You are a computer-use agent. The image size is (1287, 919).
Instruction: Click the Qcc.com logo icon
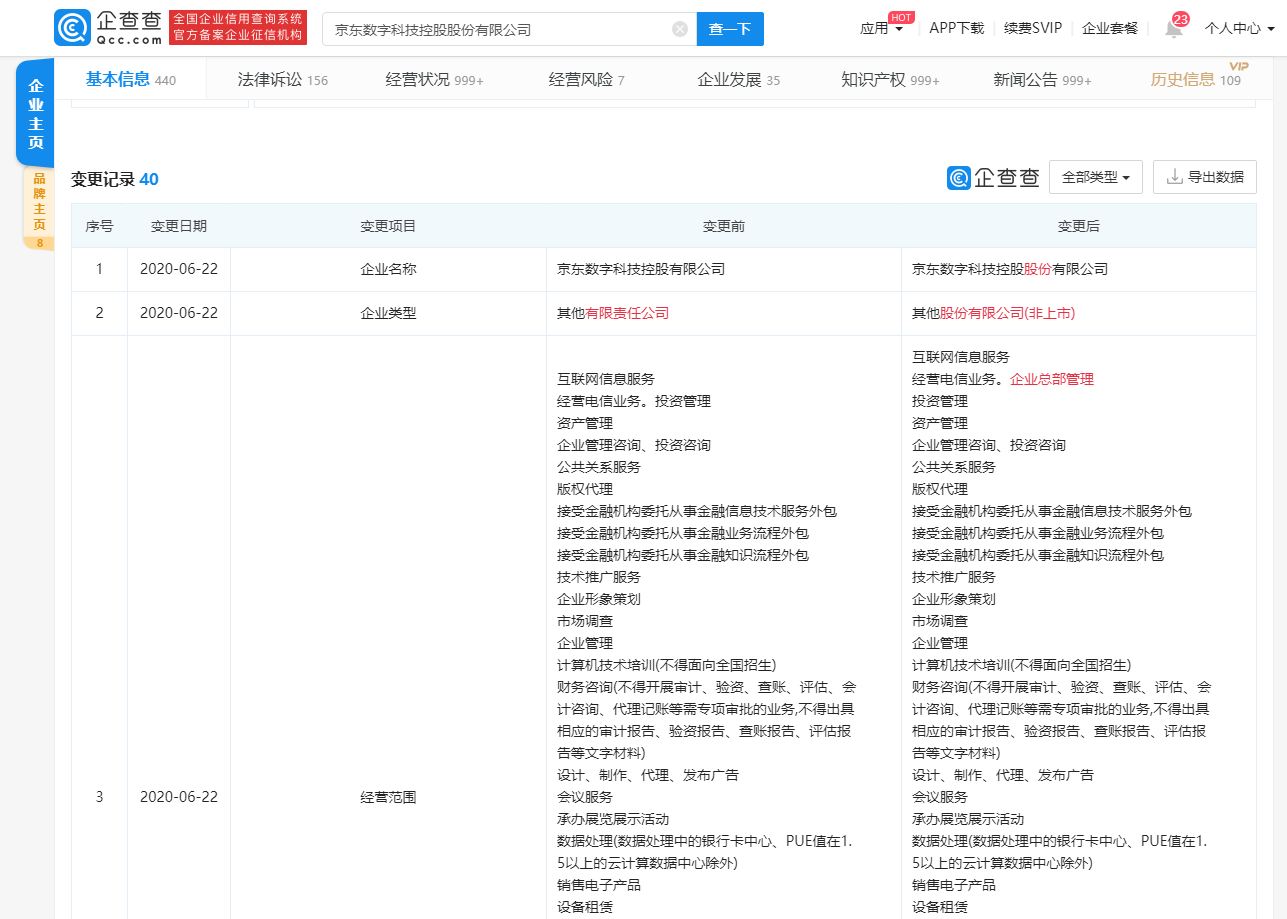point(71,29)
